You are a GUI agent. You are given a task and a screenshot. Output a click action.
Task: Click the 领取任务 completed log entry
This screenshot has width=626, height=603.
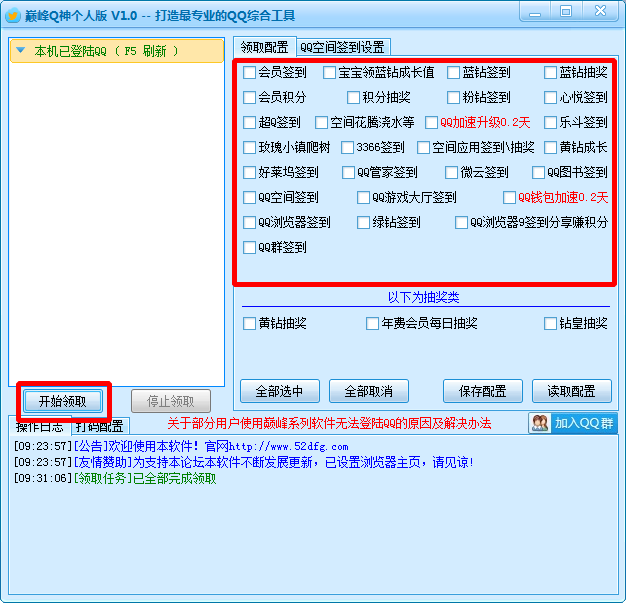[115, 478]
